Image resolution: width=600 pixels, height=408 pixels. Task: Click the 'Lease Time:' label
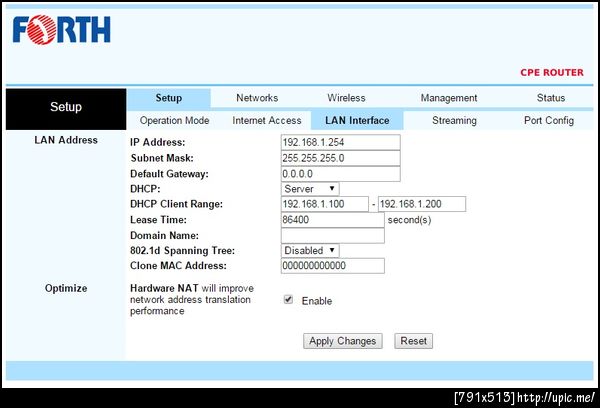tap(158, 220)
